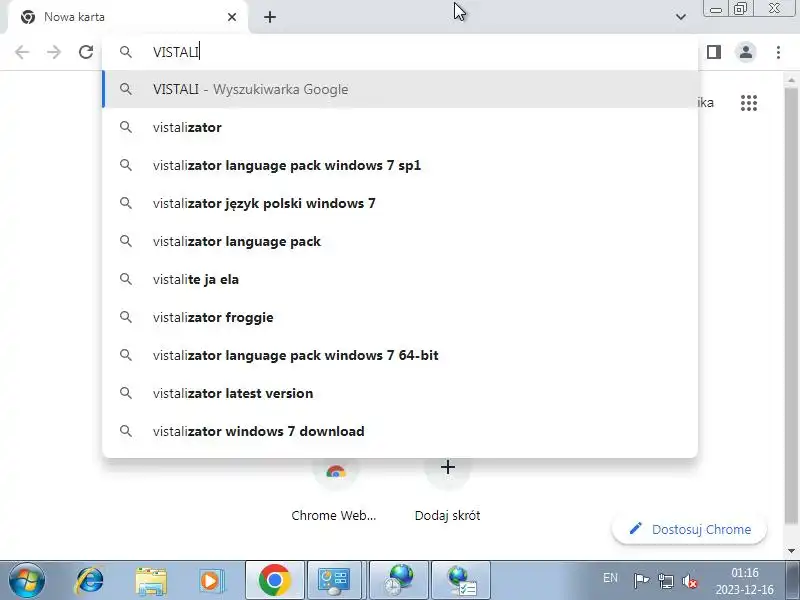Screen dimensions: 800x600
Task: Select 'vistalizator language pack windows 7 64-bit'
Action: 400,355
